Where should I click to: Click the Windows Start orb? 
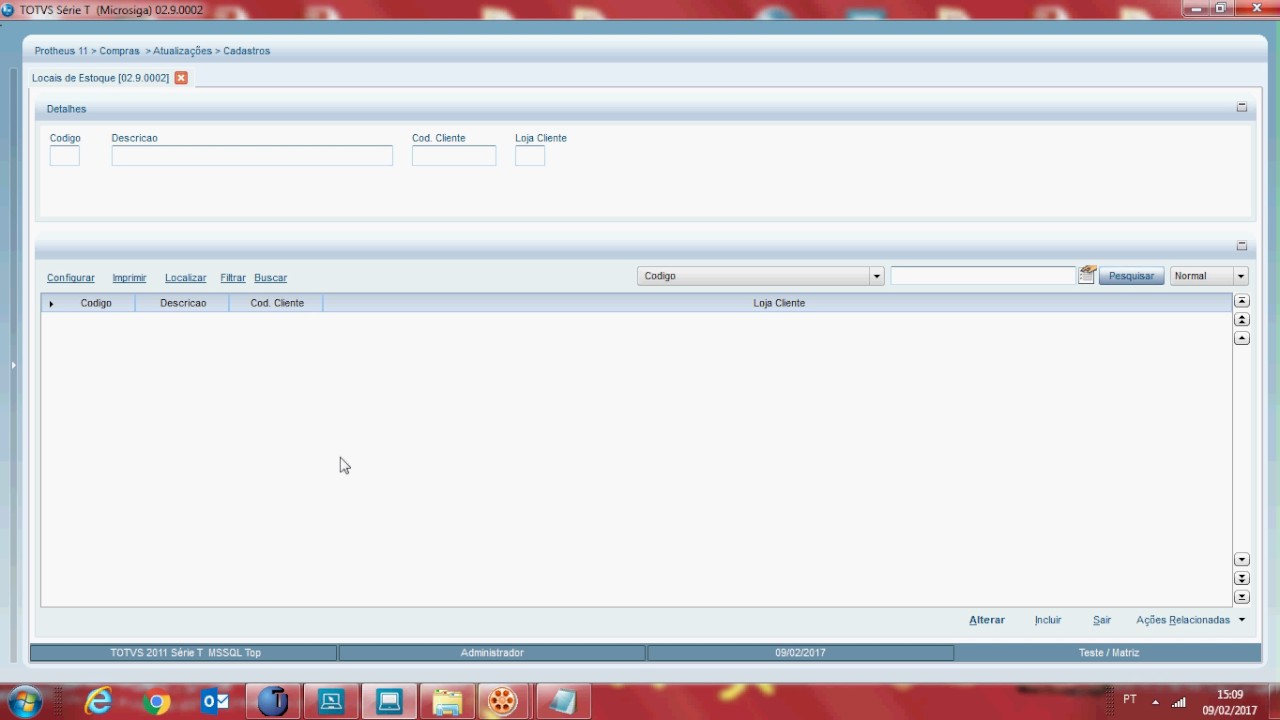point(25,701)
